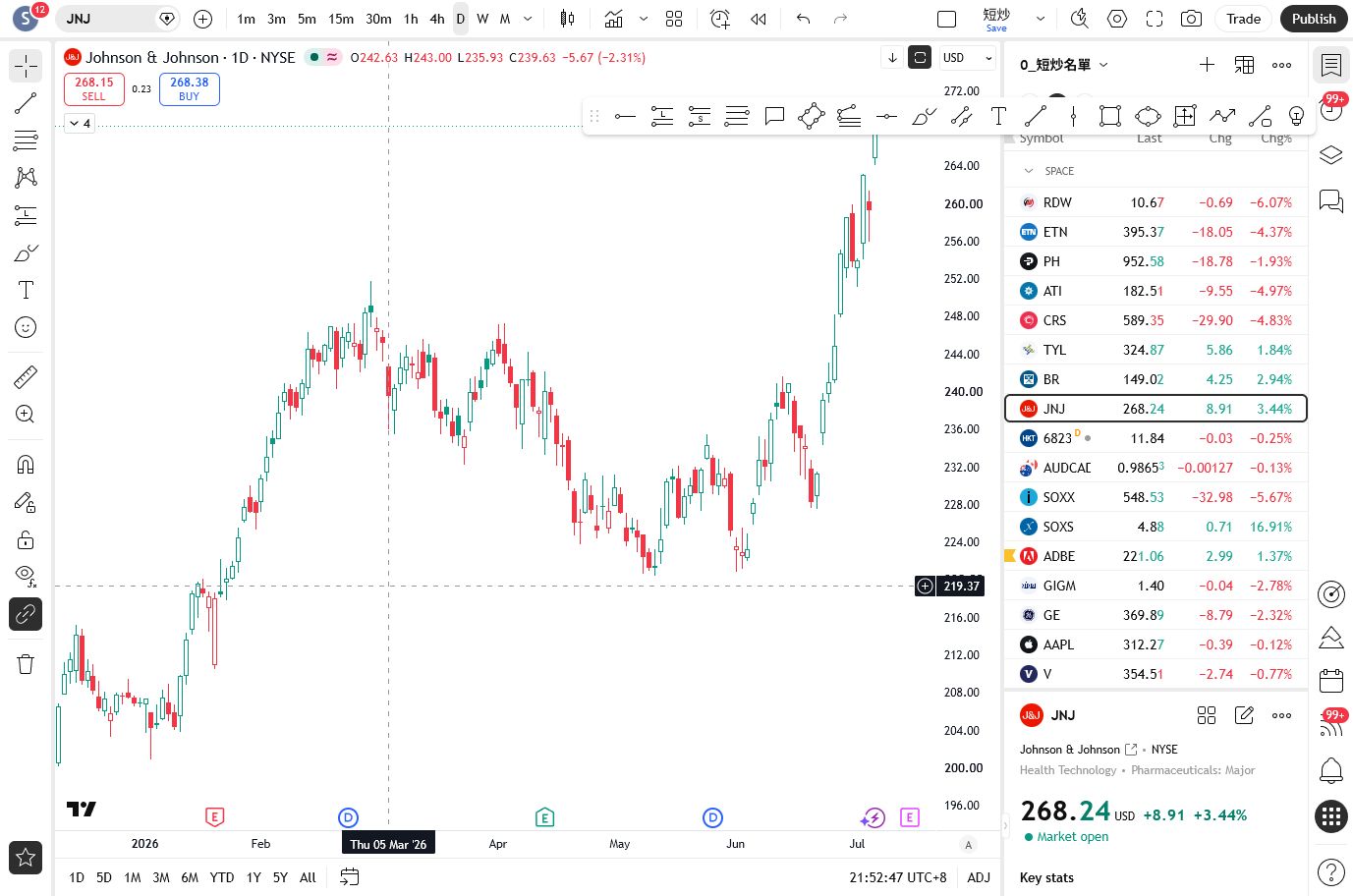Select the ruler measure tool
Image resolution: width=1353 pixels, height=896 pixels.
pyautogui.click(x=26, y=376)
